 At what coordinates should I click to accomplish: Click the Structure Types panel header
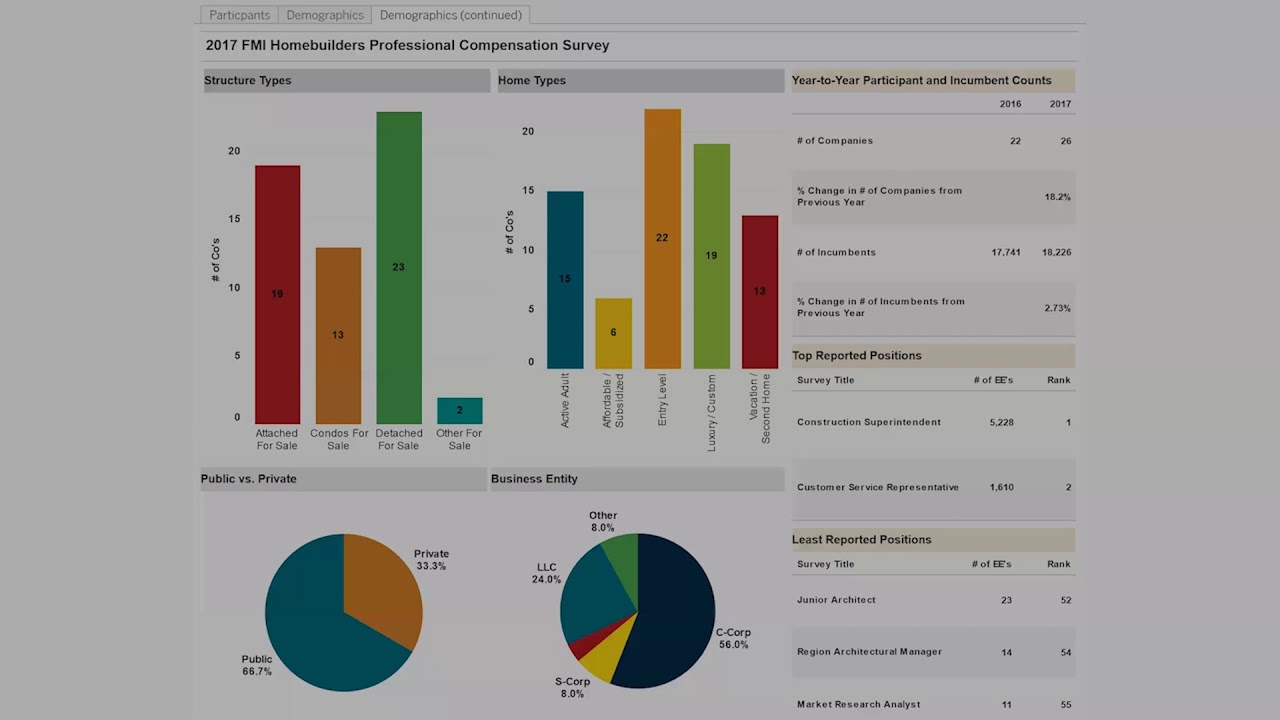(x=347, y=80)
